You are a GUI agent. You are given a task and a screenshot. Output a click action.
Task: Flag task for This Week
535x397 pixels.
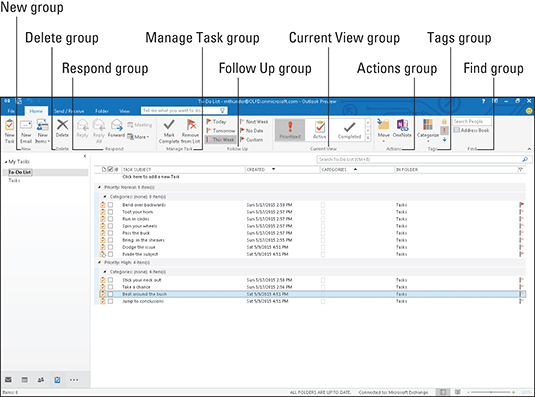220,139
